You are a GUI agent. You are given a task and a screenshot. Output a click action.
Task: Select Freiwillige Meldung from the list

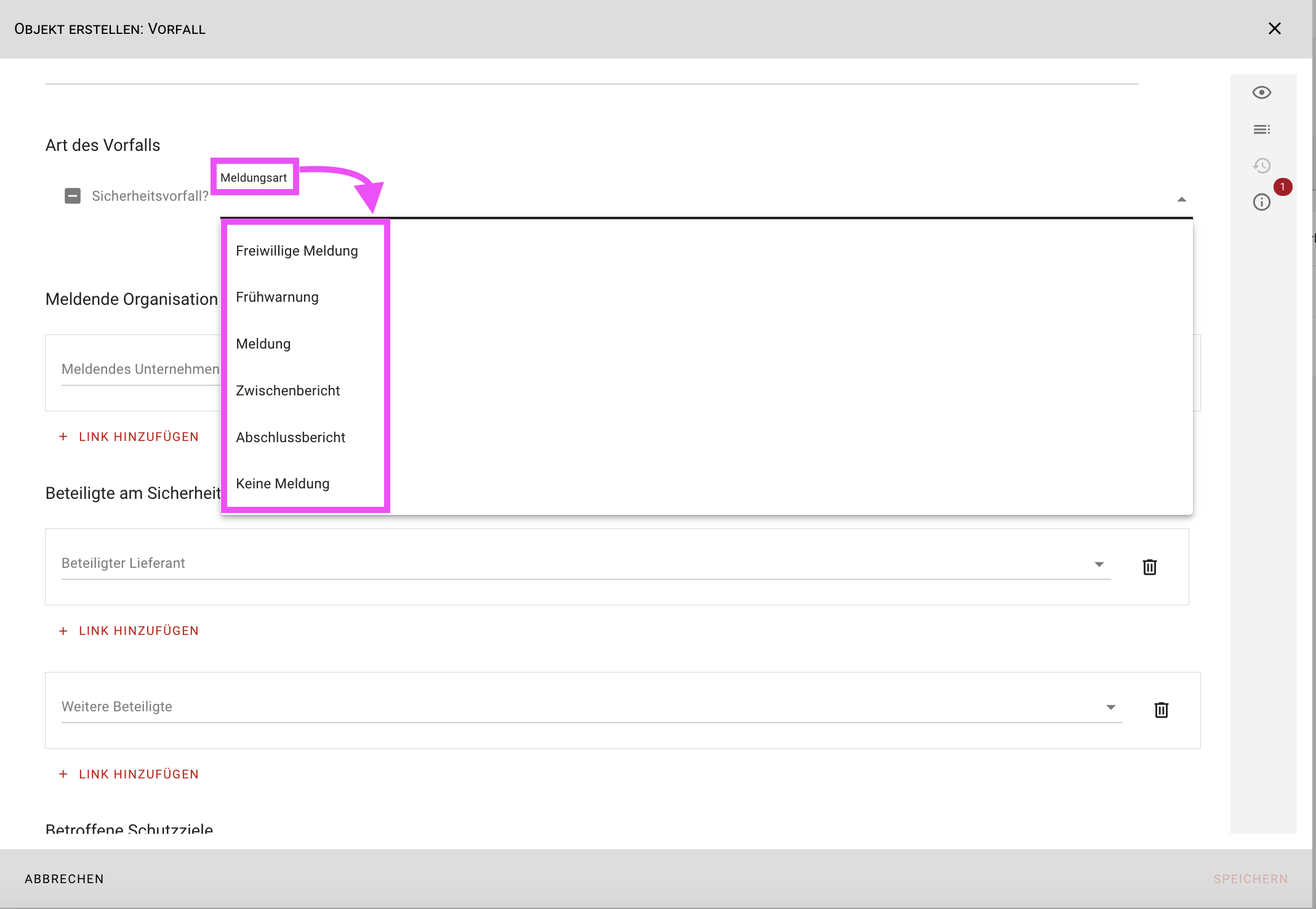click(x=297, y=251)
